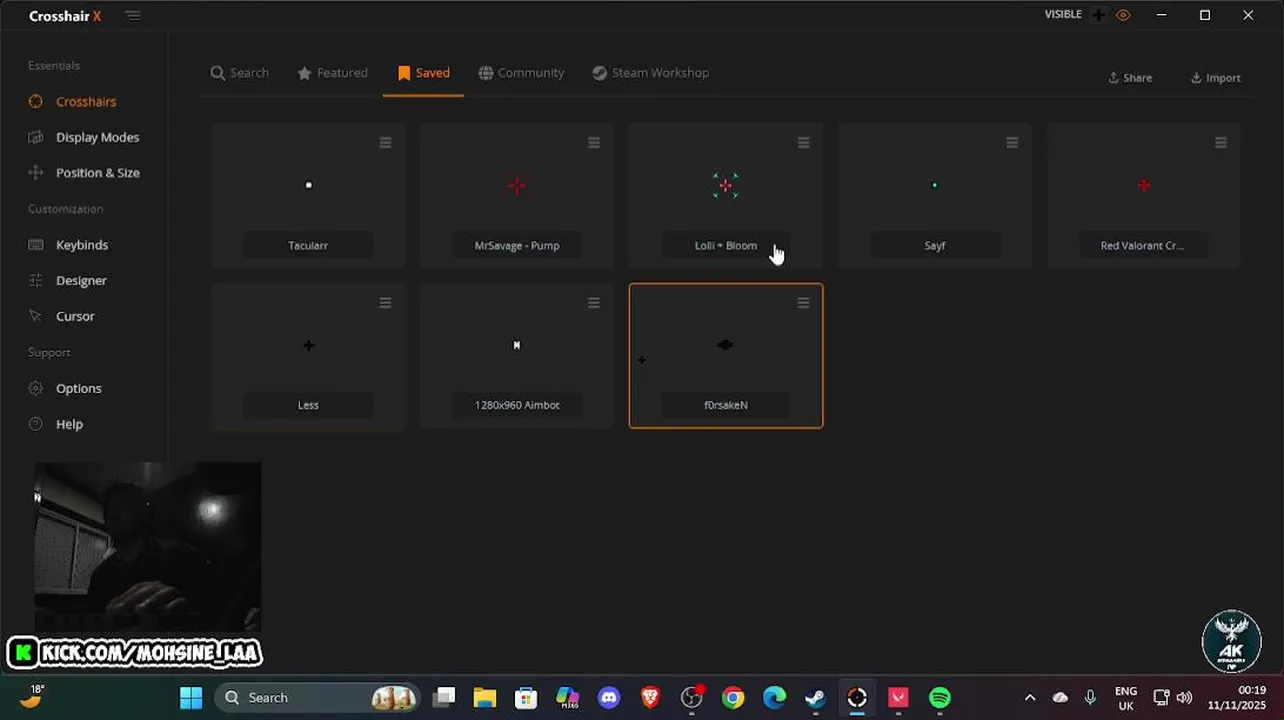Click the Share button
The width and height of the screenshot is (1284, 720).
click(1130, 78)
